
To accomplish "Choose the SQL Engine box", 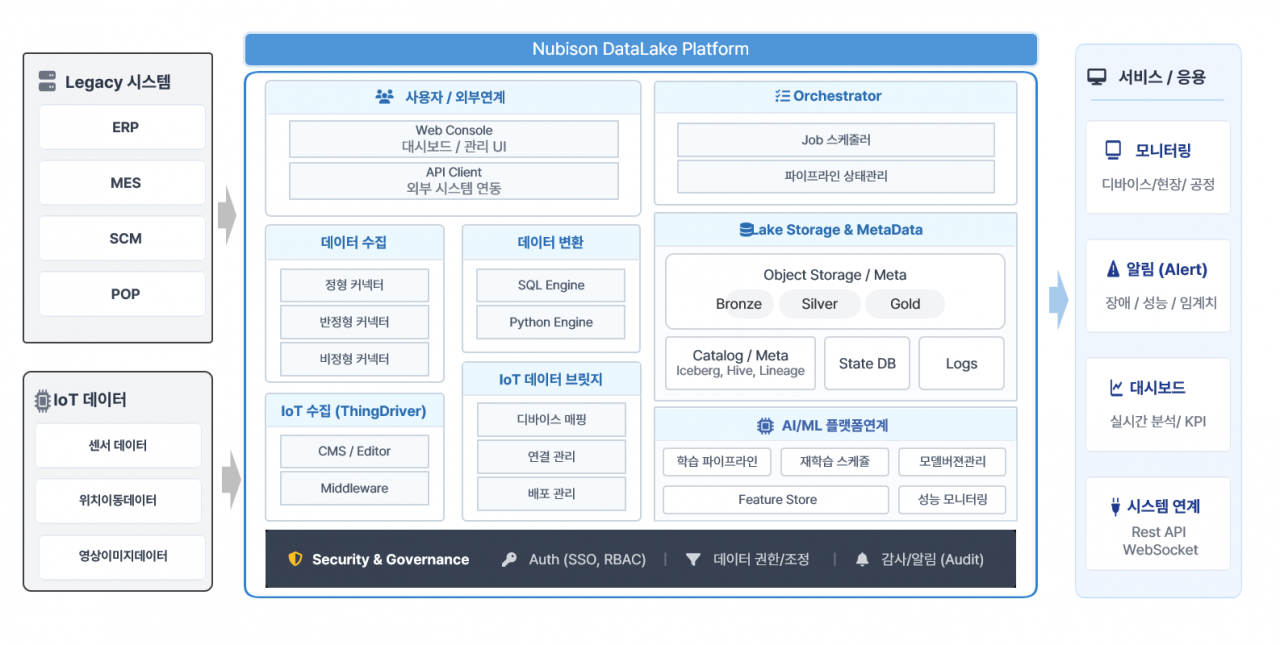I will [x=550, y=285].
